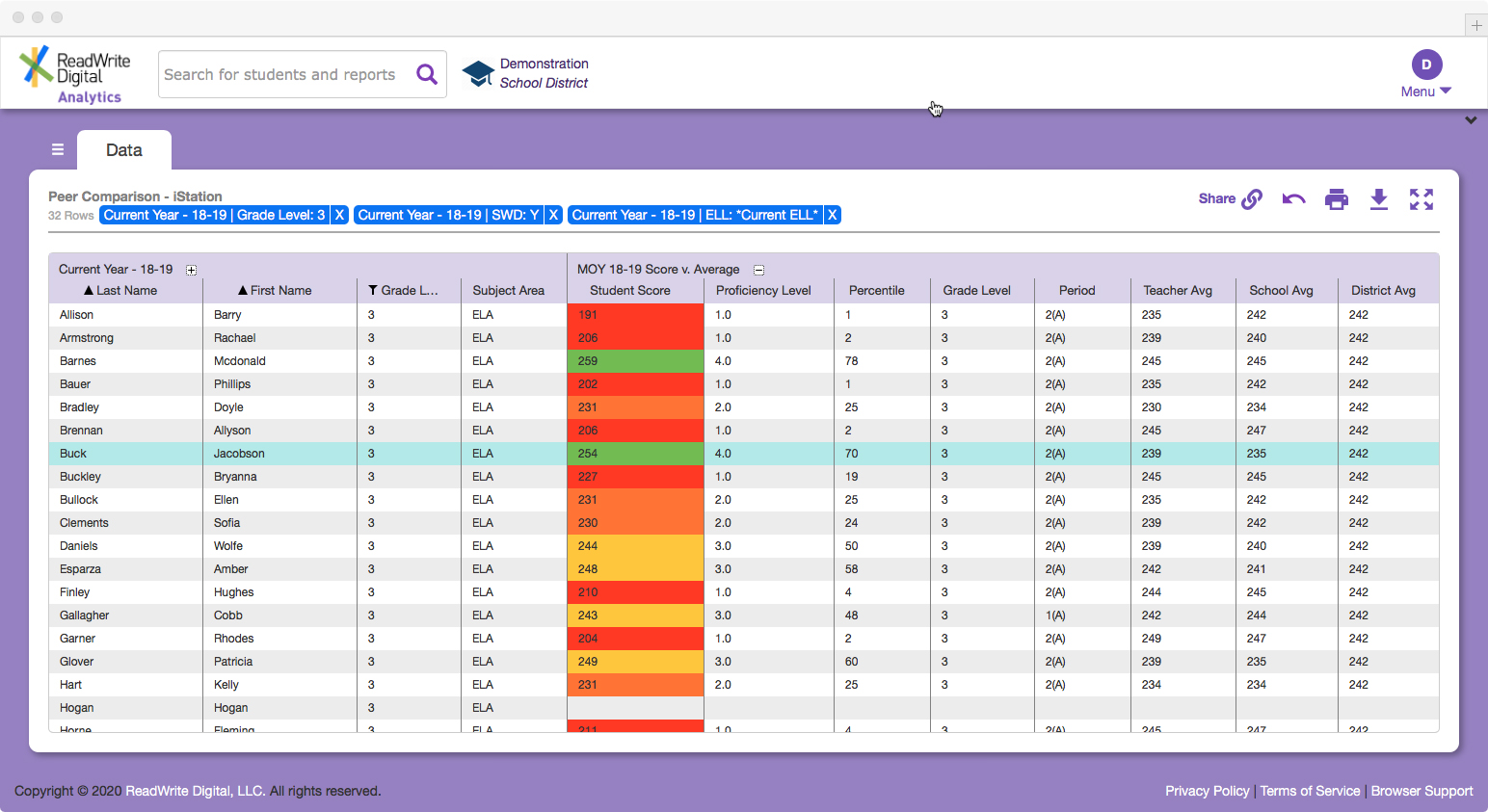
Task: Enter fullscreen mode with the expand icon
Action: pos(1422,198)
